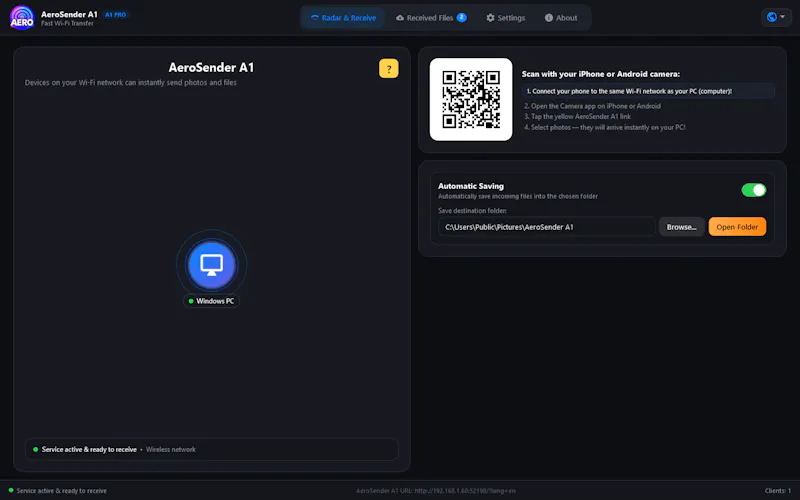Click the QR code image
Screen dimensions: 800x500
pyautogui.click(x=470, y=99)
